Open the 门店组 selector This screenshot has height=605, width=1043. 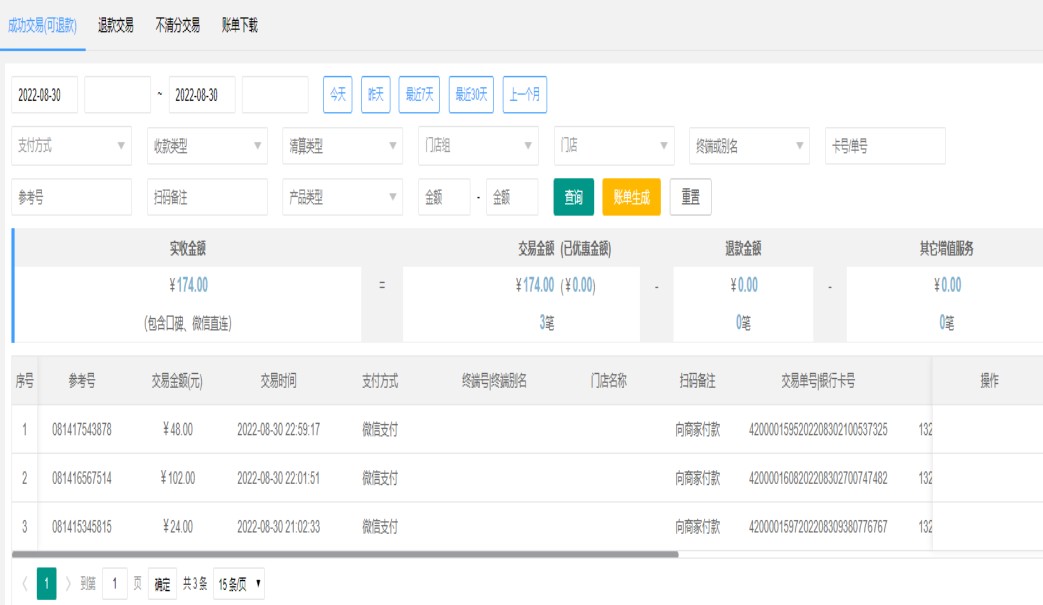coord(477,146)
